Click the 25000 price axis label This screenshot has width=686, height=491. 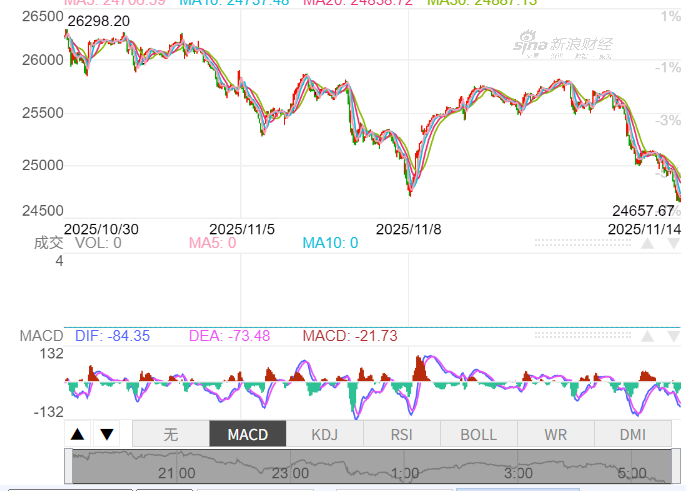[x=43, y=165]
